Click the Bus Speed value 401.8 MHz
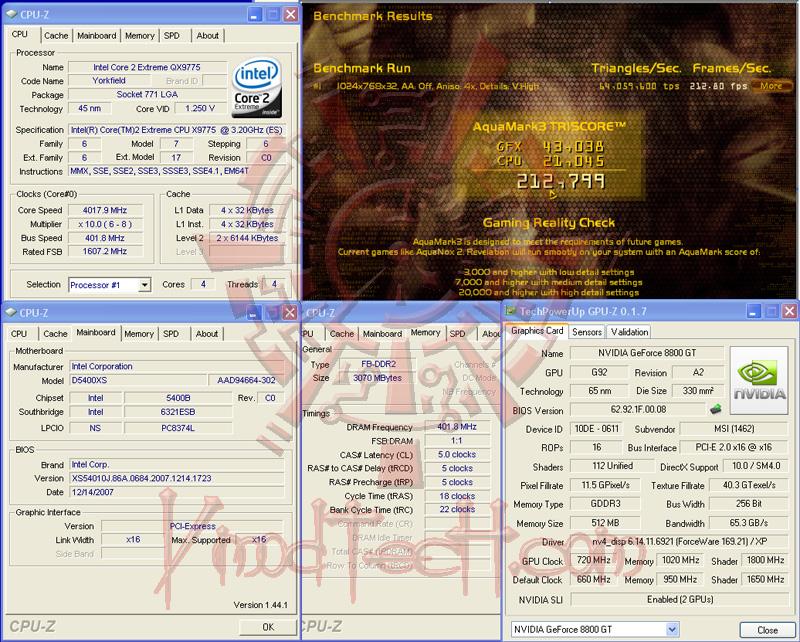The image size is (800, 642). click(x=105, y=238)
